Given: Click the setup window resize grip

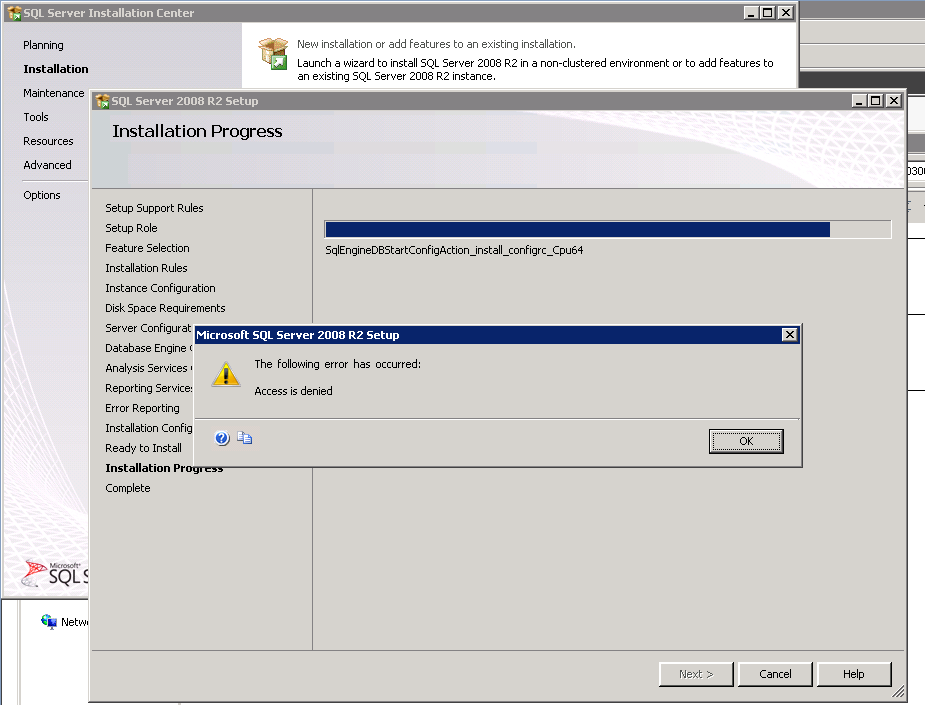Looking at the screenshot, I should click(898, 692).
